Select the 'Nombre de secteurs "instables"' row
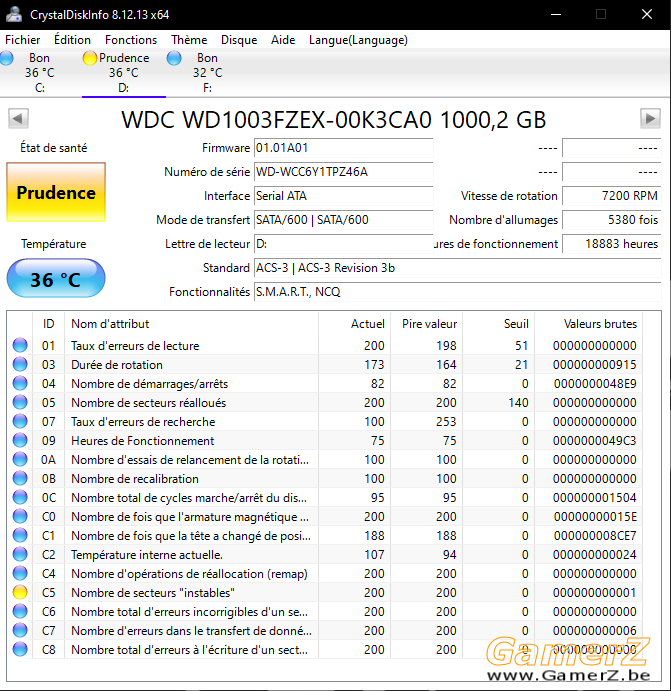 point(327,592)
